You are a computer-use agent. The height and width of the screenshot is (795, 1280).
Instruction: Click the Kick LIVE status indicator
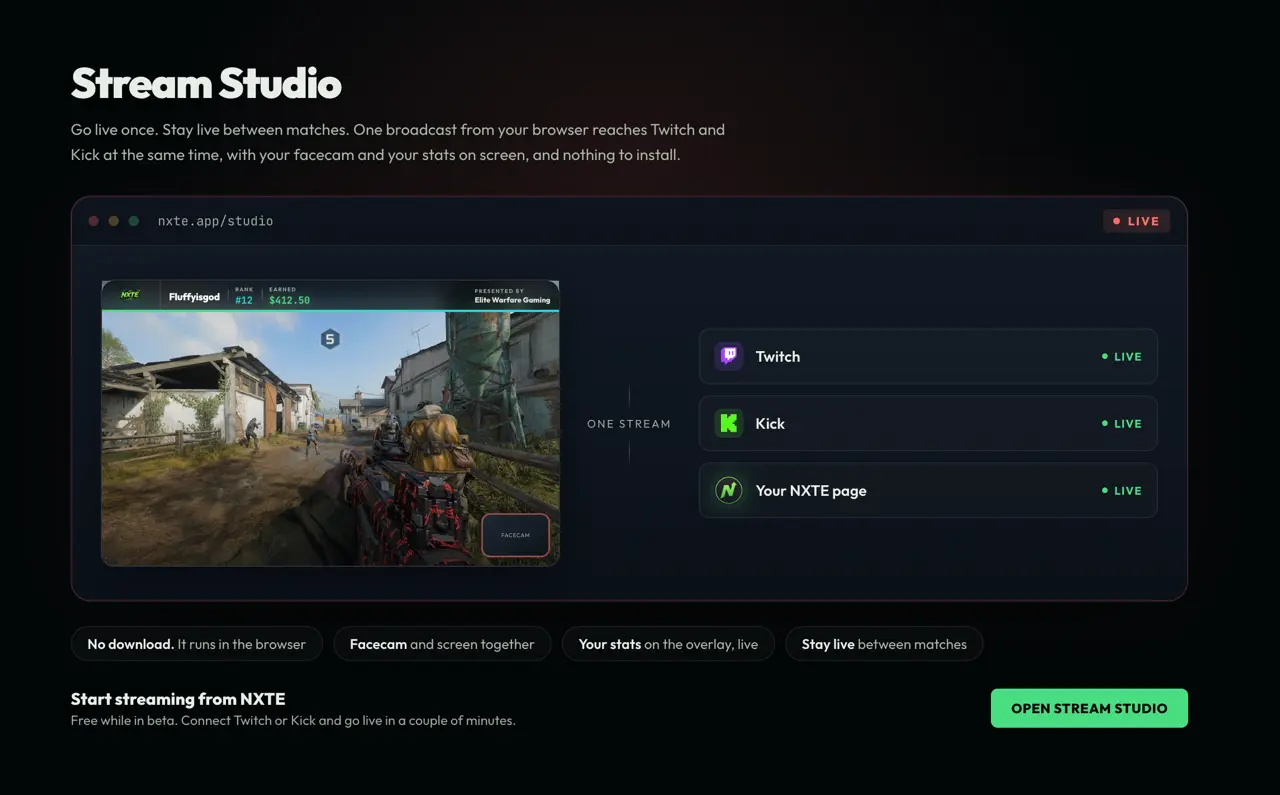coord(1122,423)
